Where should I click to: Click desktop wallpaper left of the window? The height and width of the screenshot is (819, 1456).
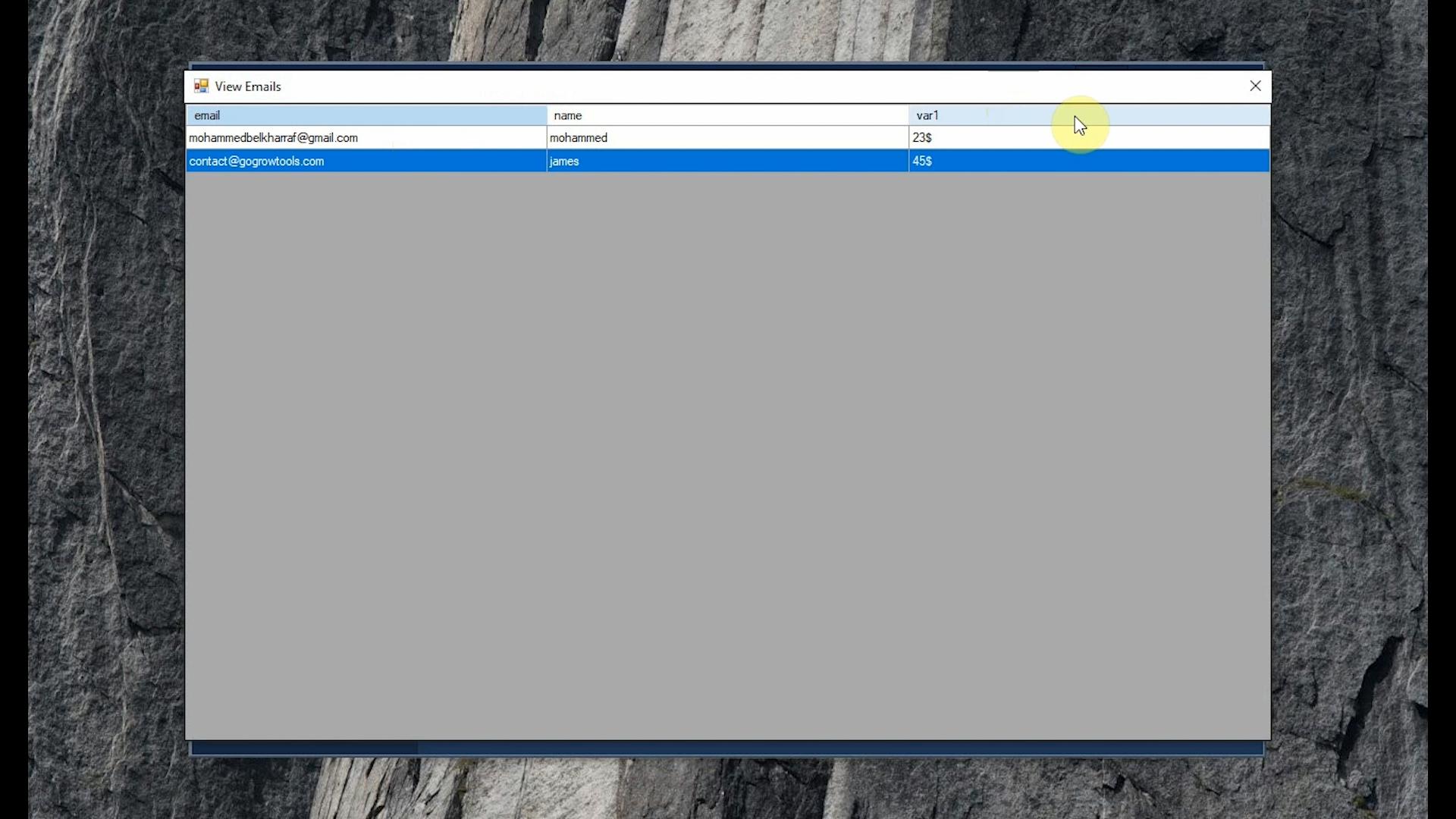[106, 409]
